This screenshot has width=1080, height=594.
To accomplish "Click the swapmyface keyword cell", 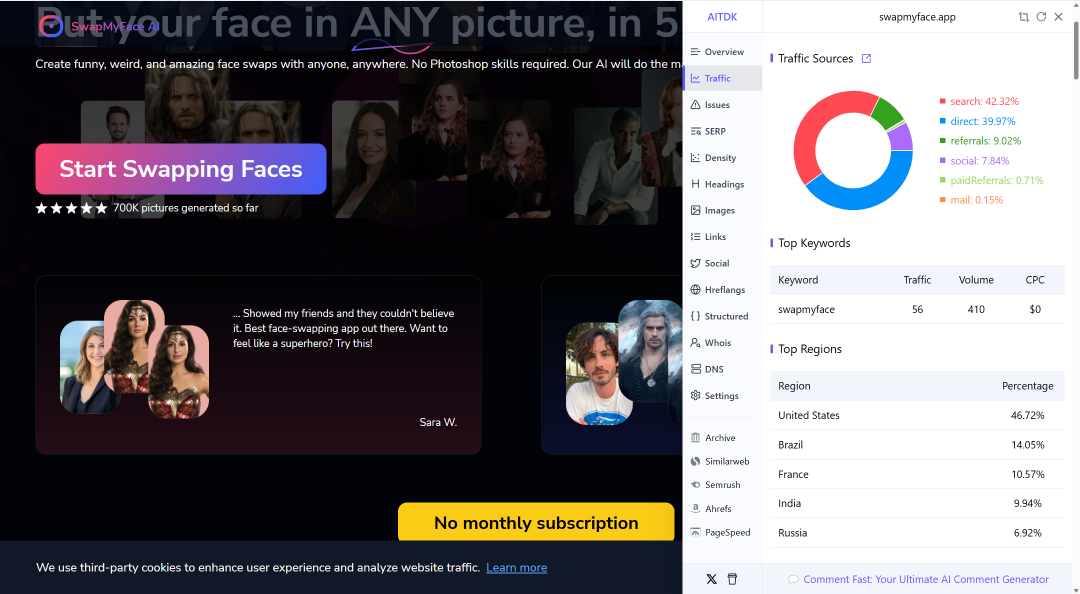I will (x=806, y=309).
